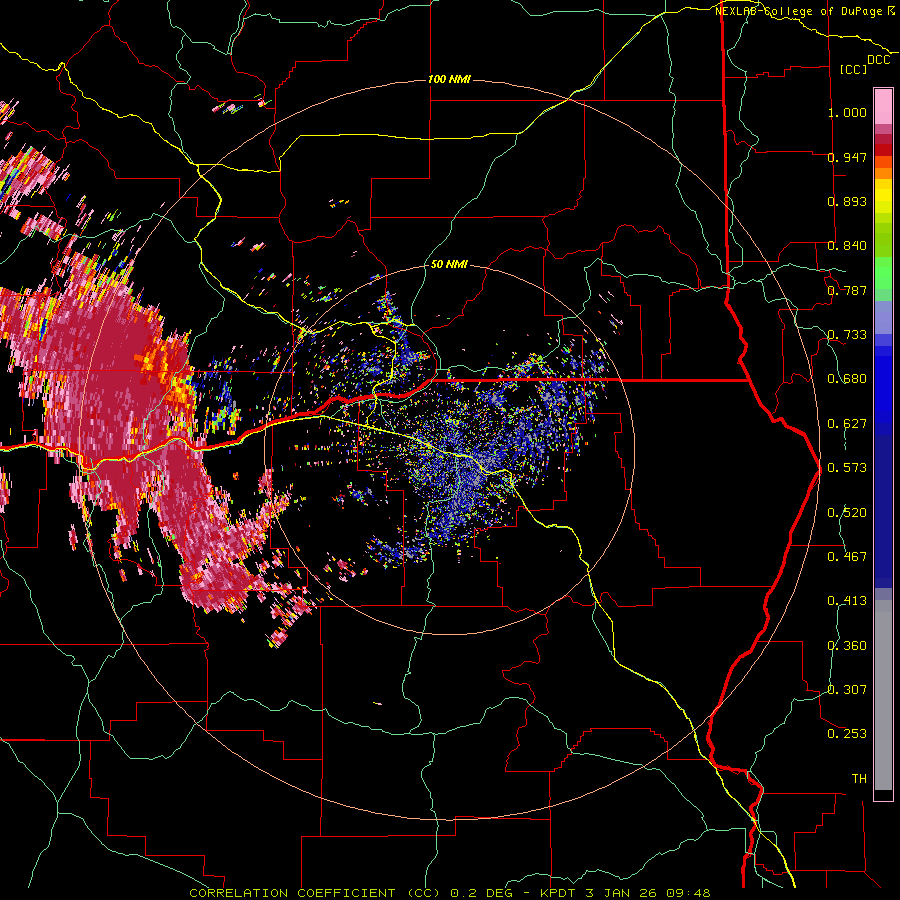This screenshot has height=900, width=900.
Task: Click the NEXLAB-College of DuPage credit text
Action: [x=799, y=11]
